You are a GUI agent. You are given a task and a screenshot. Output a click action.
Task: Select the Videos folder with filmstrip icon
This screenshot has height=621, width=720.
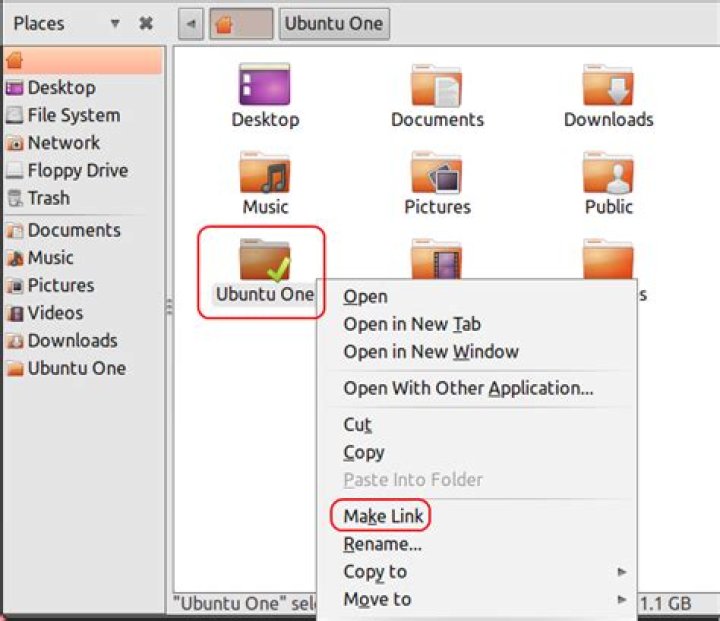click(x=437, y=259)
